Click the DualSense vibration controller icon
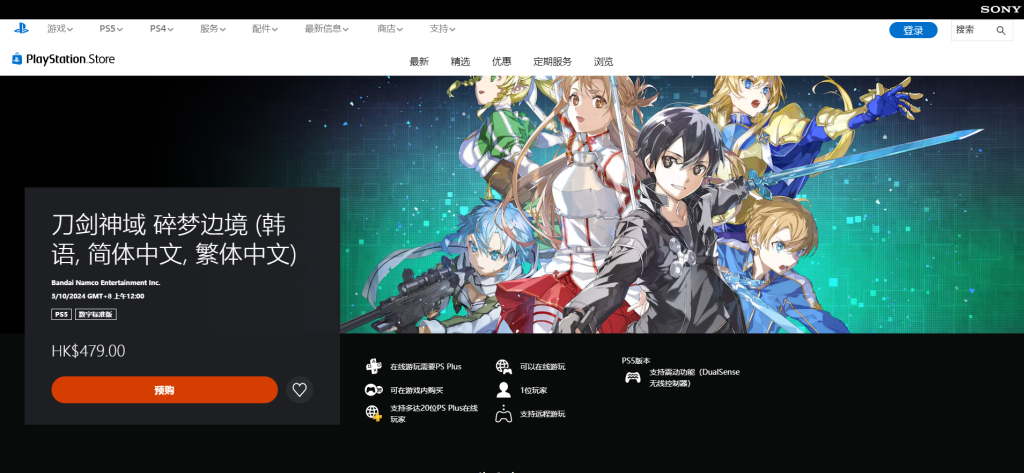1024x473 pixels. coord(632,377)
